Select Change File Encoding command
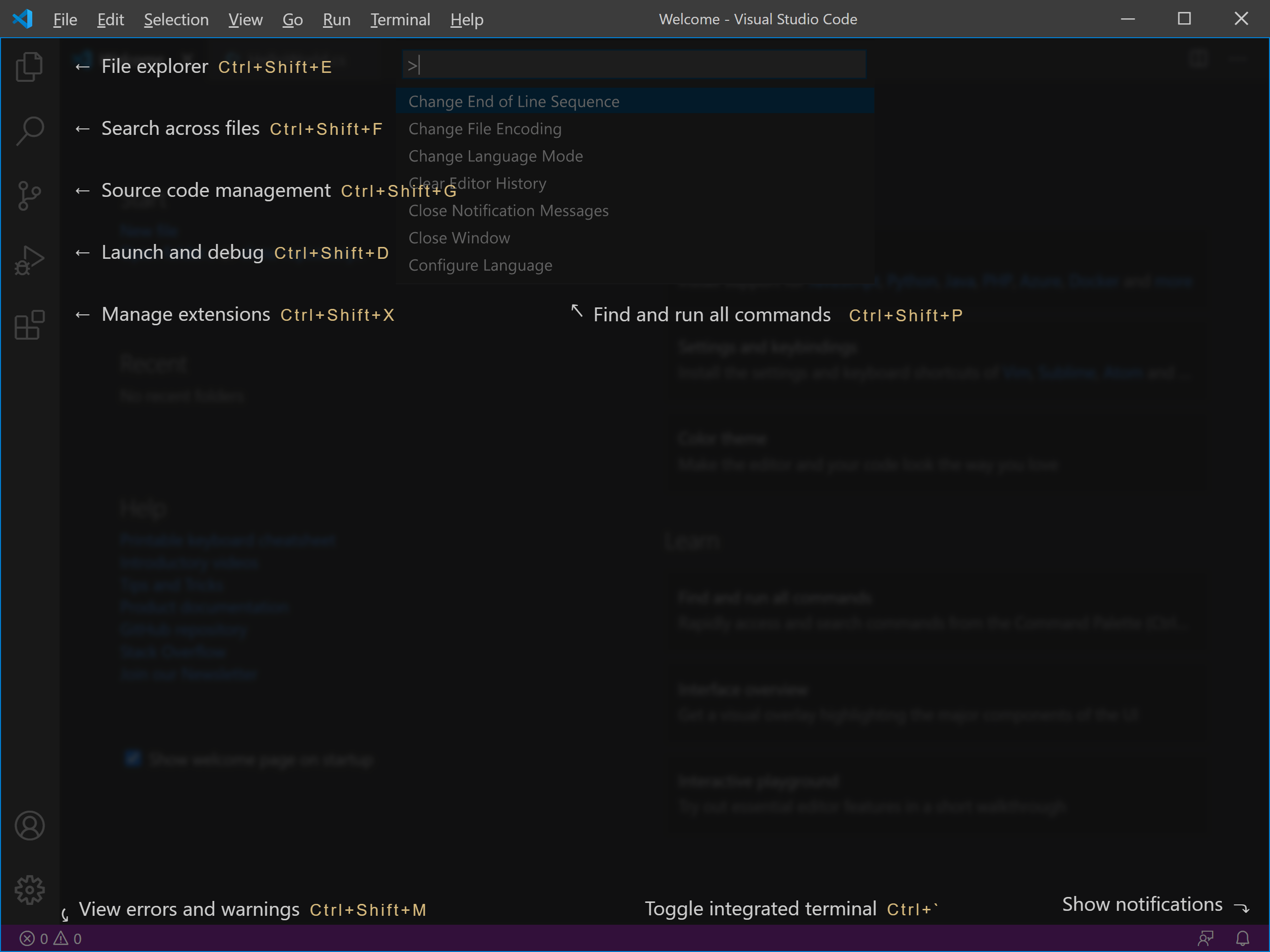1270x952 pixels. 485,129
